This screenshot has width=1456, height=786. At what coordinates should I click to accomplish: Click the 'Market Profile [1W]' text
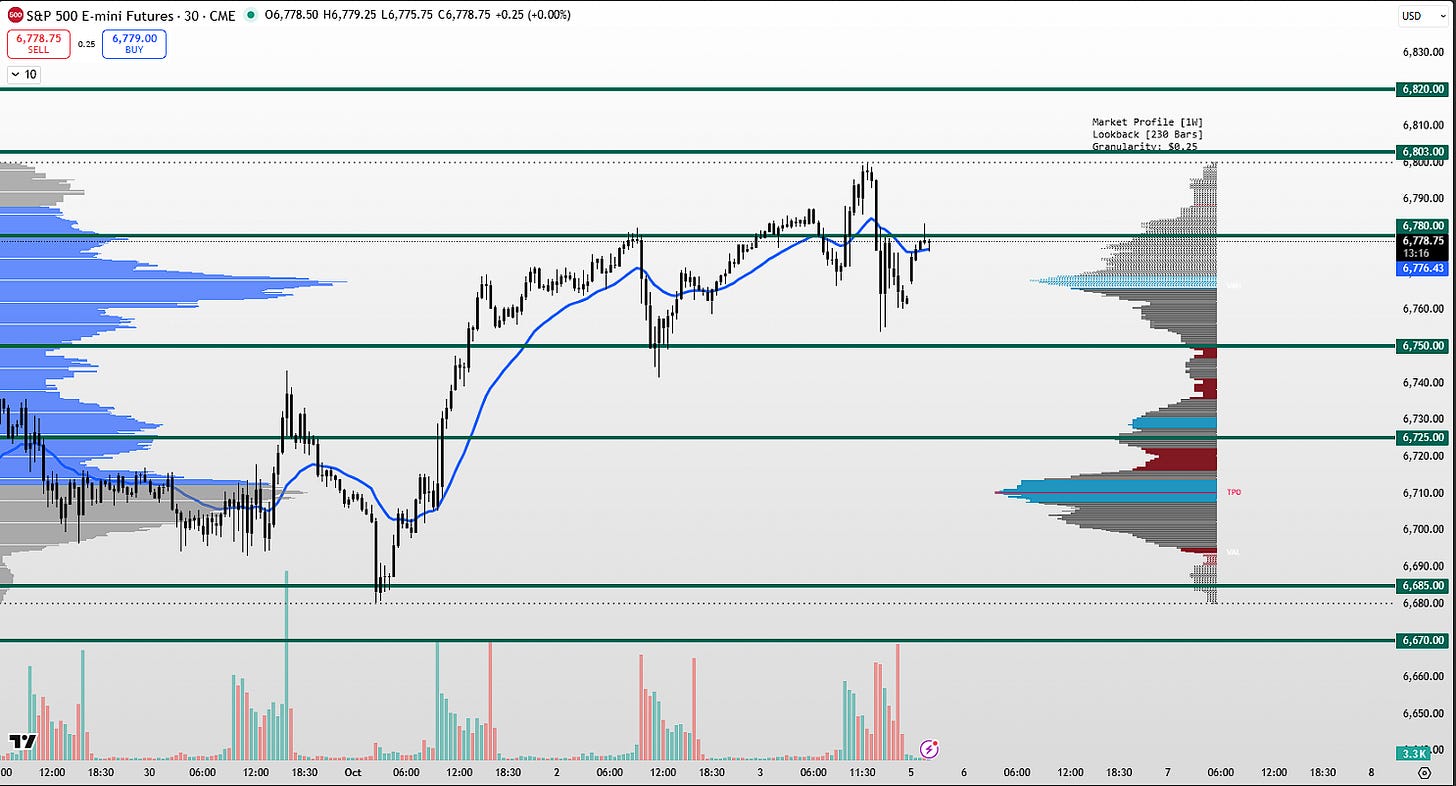click(1147, 122)
